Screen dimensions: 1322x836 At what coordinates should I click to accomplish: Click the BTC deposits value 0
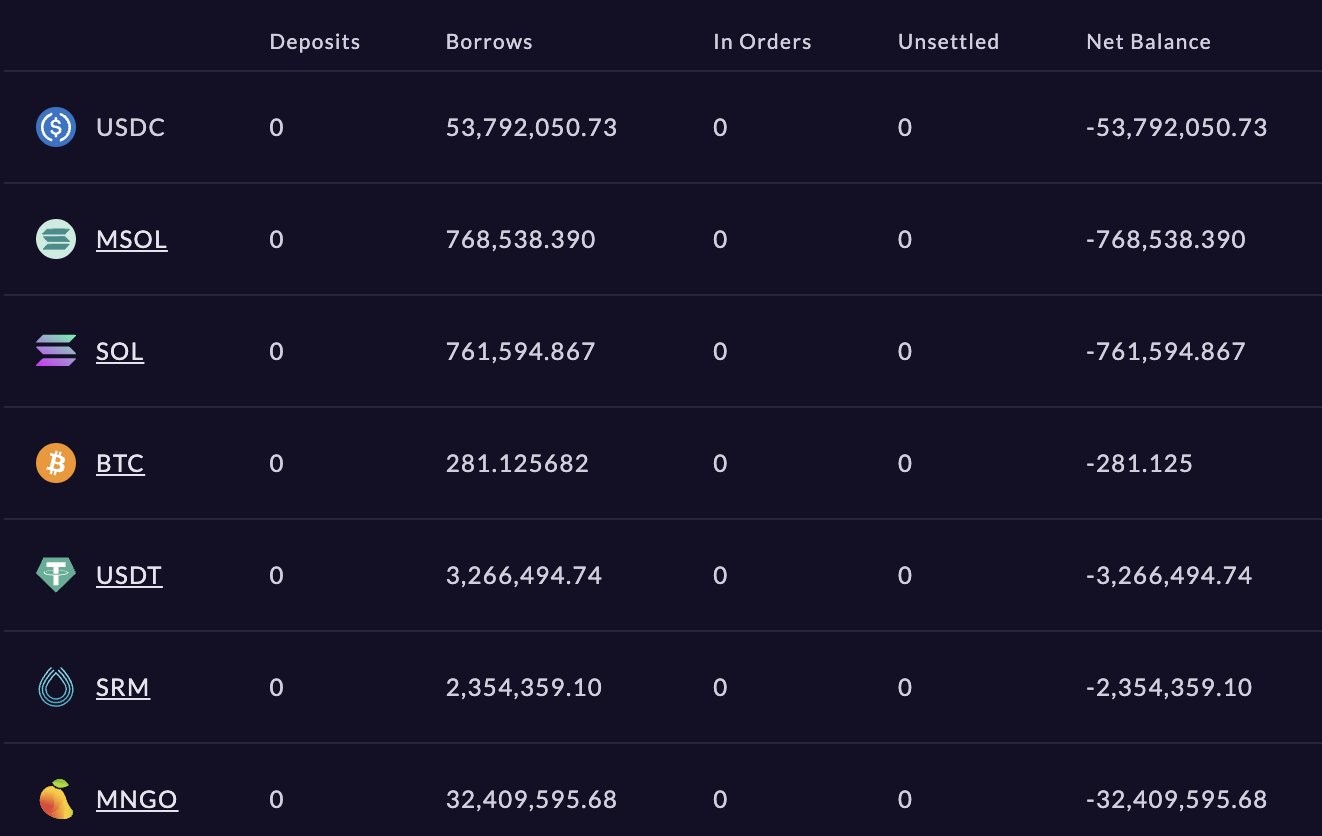click(277, 464)
